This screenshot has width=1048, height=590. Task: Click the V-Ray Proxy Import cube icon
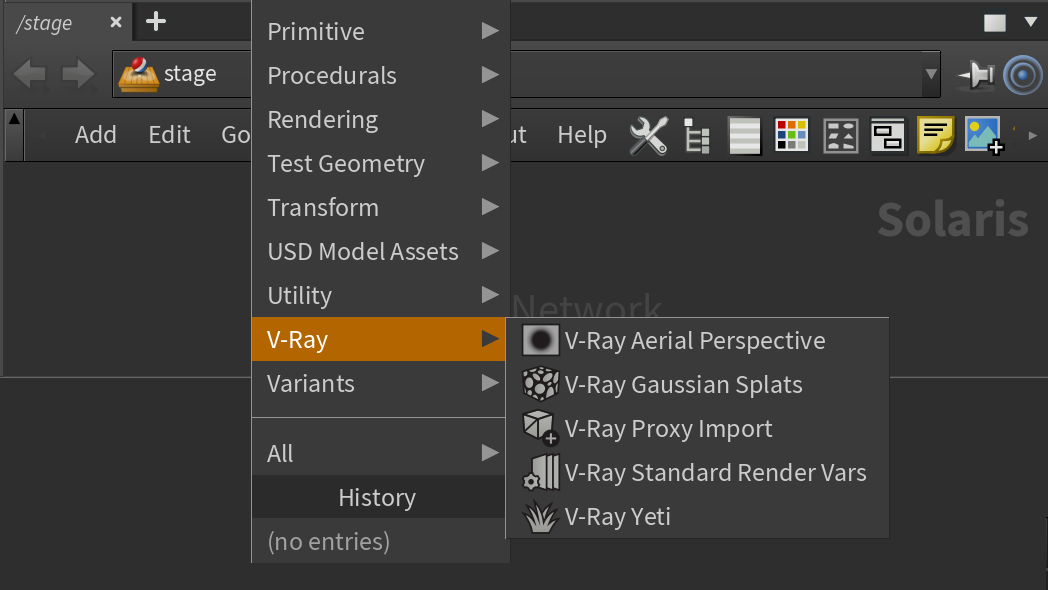(x=540, y=428)
